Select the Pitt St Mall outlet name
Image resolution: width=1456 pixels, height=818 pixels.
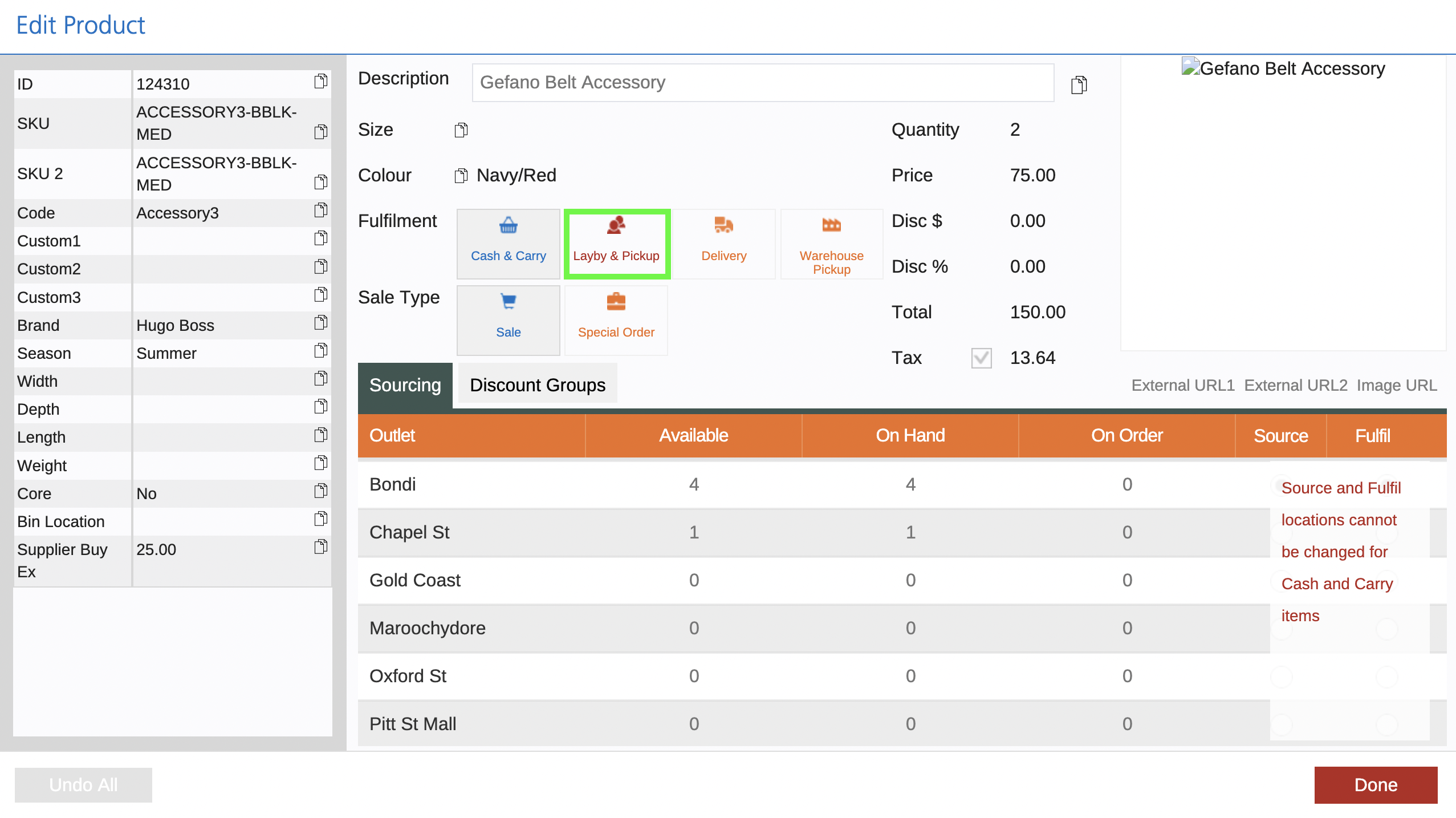[413, 724]
